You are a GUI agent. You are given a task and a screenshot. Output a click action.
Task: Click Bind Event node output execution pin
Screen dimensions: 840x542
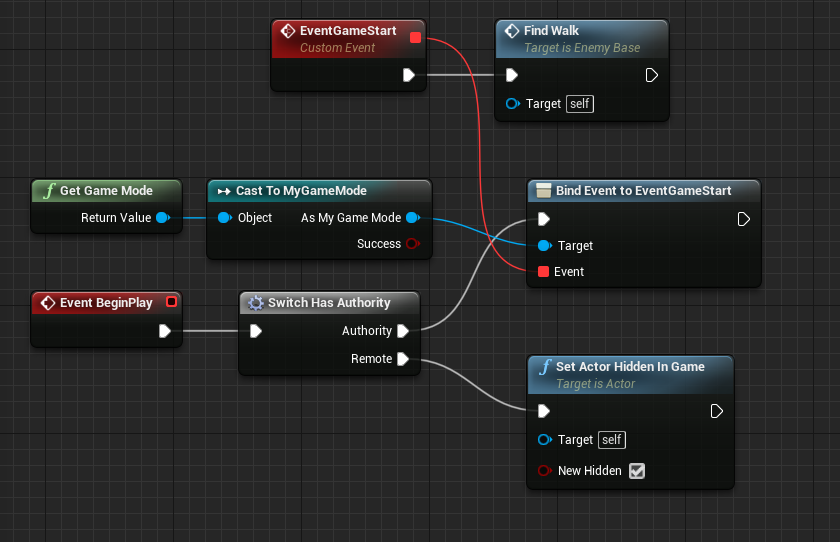click(744, 219)
